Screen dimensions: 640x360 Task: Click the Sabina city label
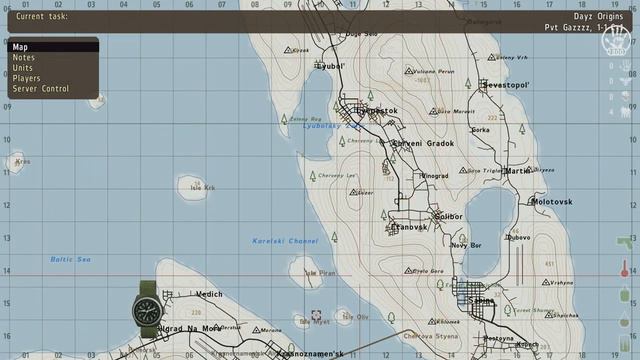coord(481,300)
